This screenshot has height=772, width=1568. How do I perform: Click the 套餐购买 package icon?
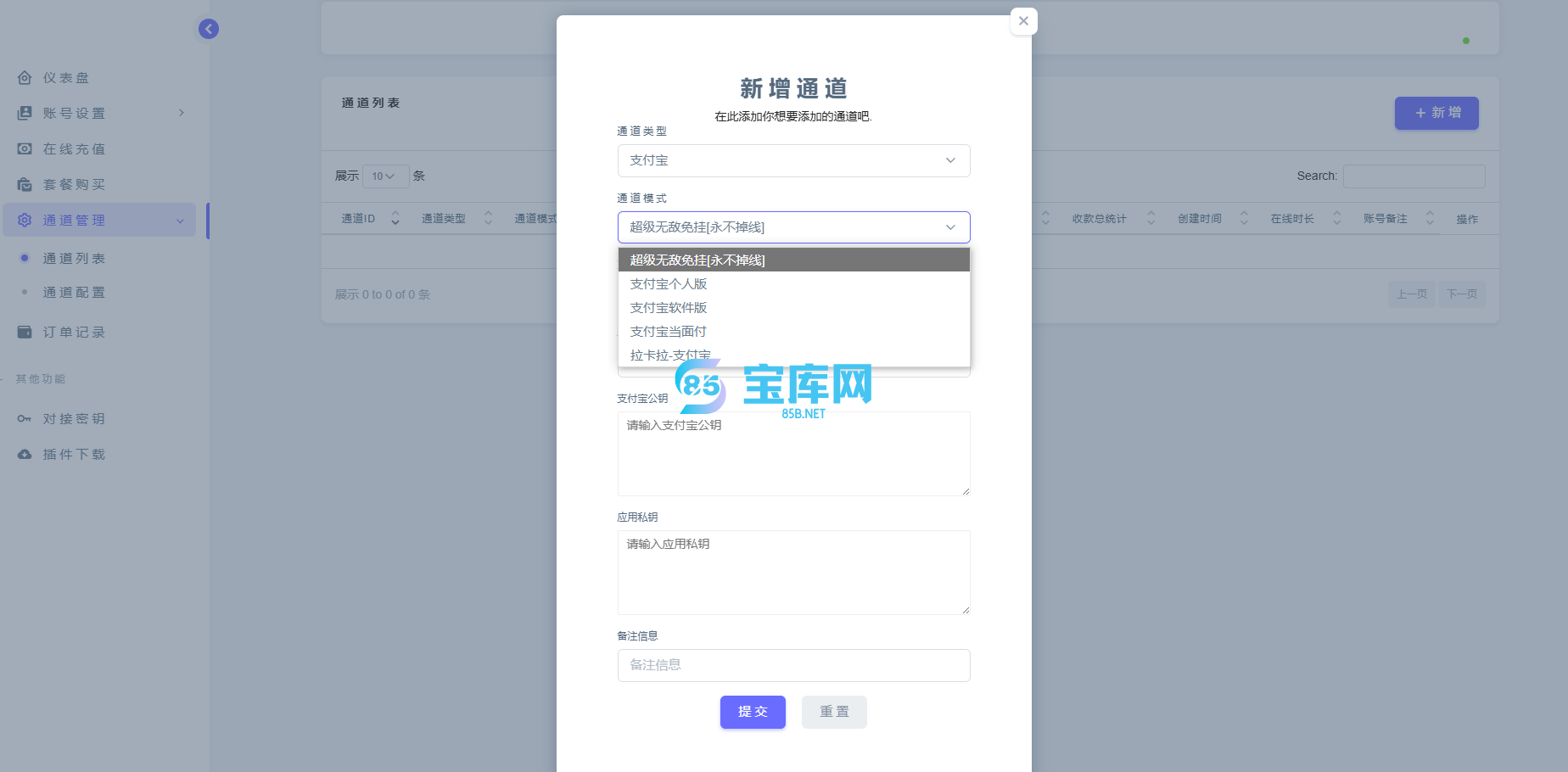(25, 184)
